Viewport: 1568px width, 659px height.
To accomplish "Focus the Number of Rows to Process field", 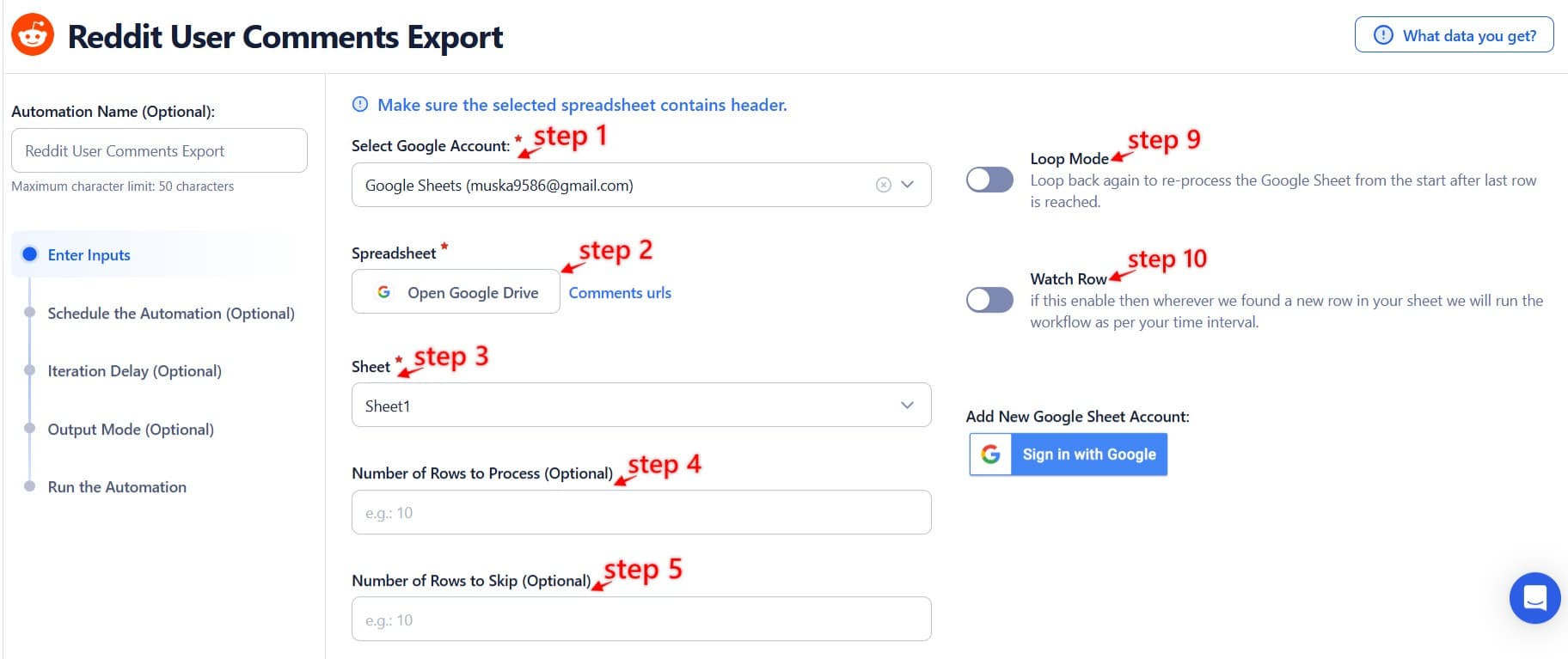I will pyautogui.click(x=640, y=513).
